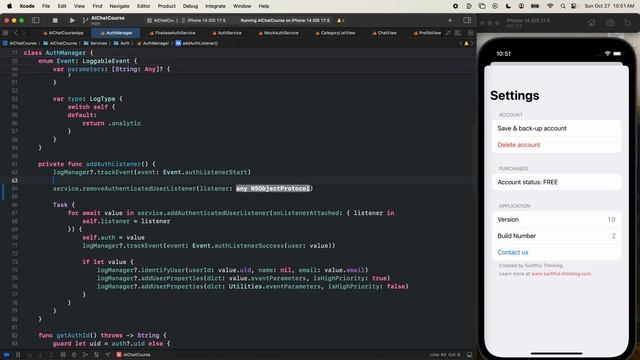The height and width of the screenshot is (360, 640).
Task: Open Services folder in the jump bar
Action: pyautogui.click(x=96, y=43)
